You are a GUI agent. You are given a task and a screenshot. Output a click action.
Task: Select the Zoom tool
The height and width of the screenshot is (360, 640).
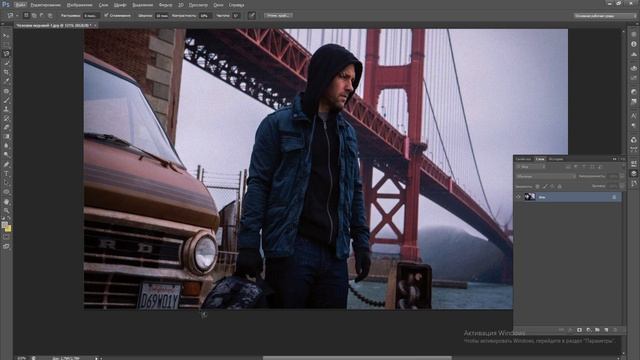click(x=6, y=211)
